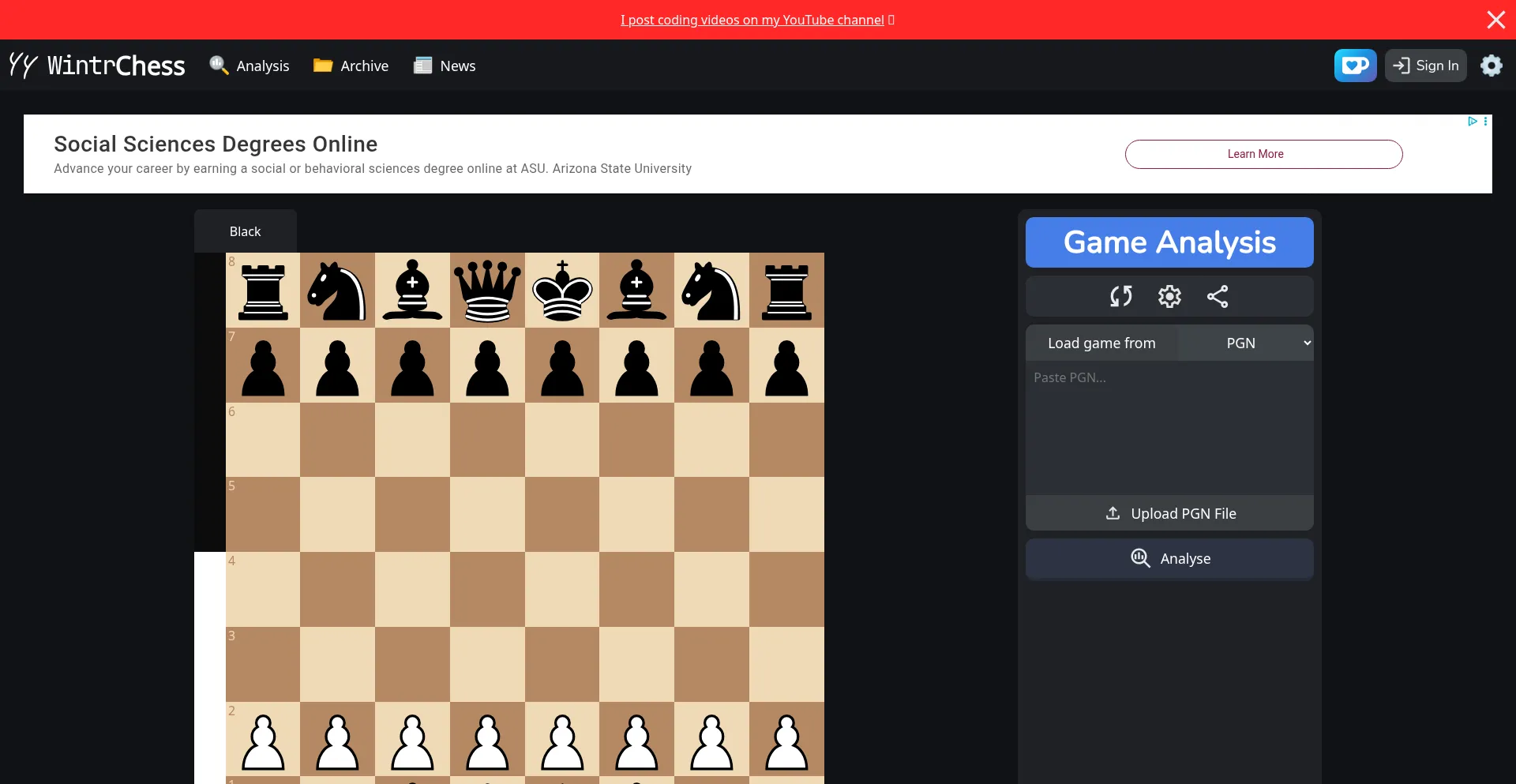Click the evaluation bar beside the board
This screenshot has width=1516, height=784.
pyautogui.click(x=210, y=518)
